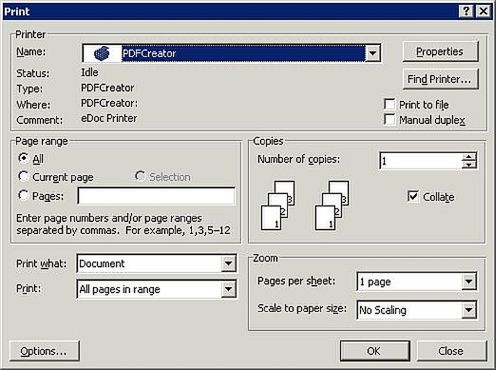The width and height of the screenshot is (496, 370).
Task: Confirm printing with the OK button
Action: pyautogui.click(x=375, y=351)
